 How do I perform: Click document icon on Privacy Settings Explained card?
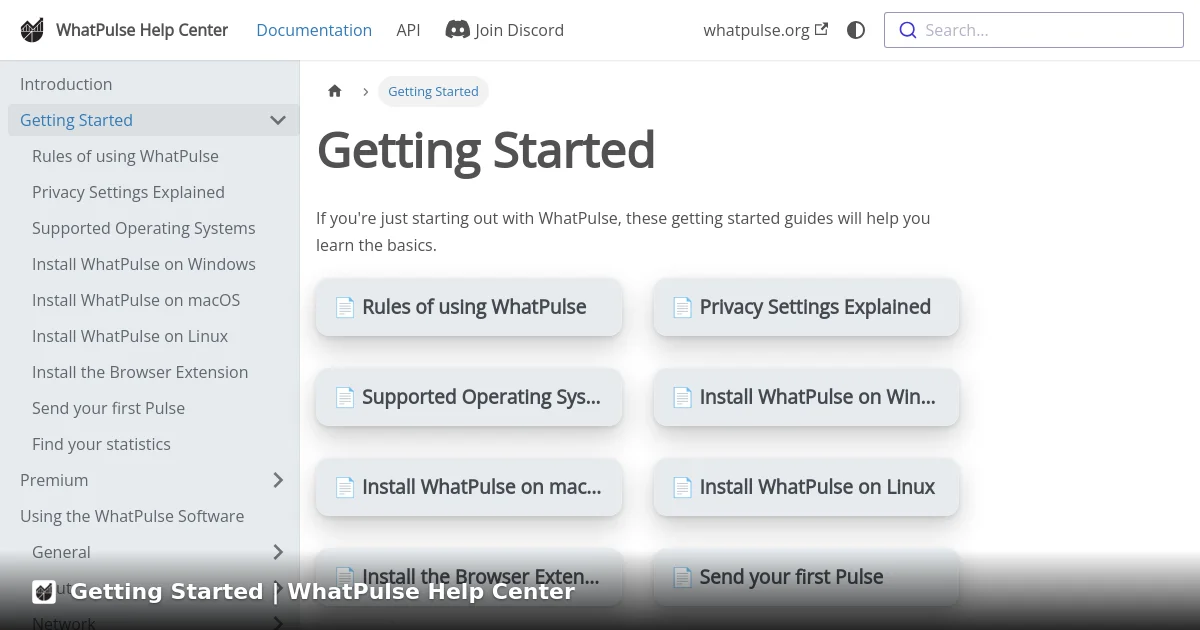(682, 307)
